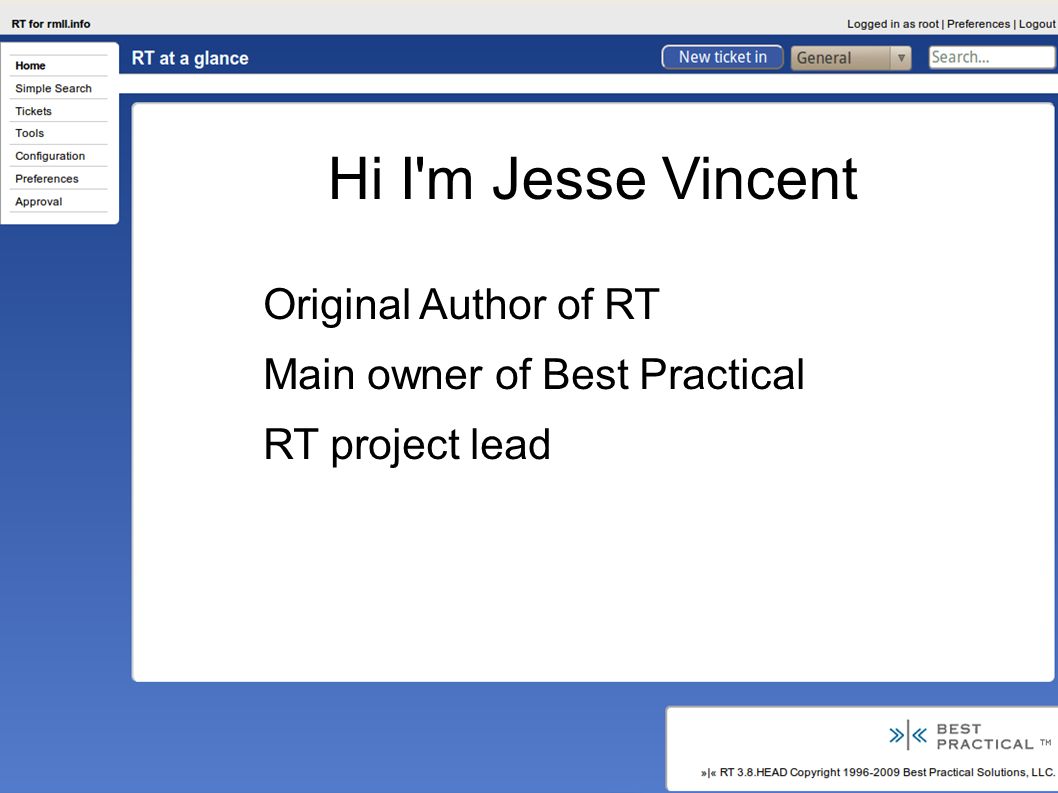Click the RT for rmll.info title
The width and height of the screenshot is (1058, 793).
51,24
